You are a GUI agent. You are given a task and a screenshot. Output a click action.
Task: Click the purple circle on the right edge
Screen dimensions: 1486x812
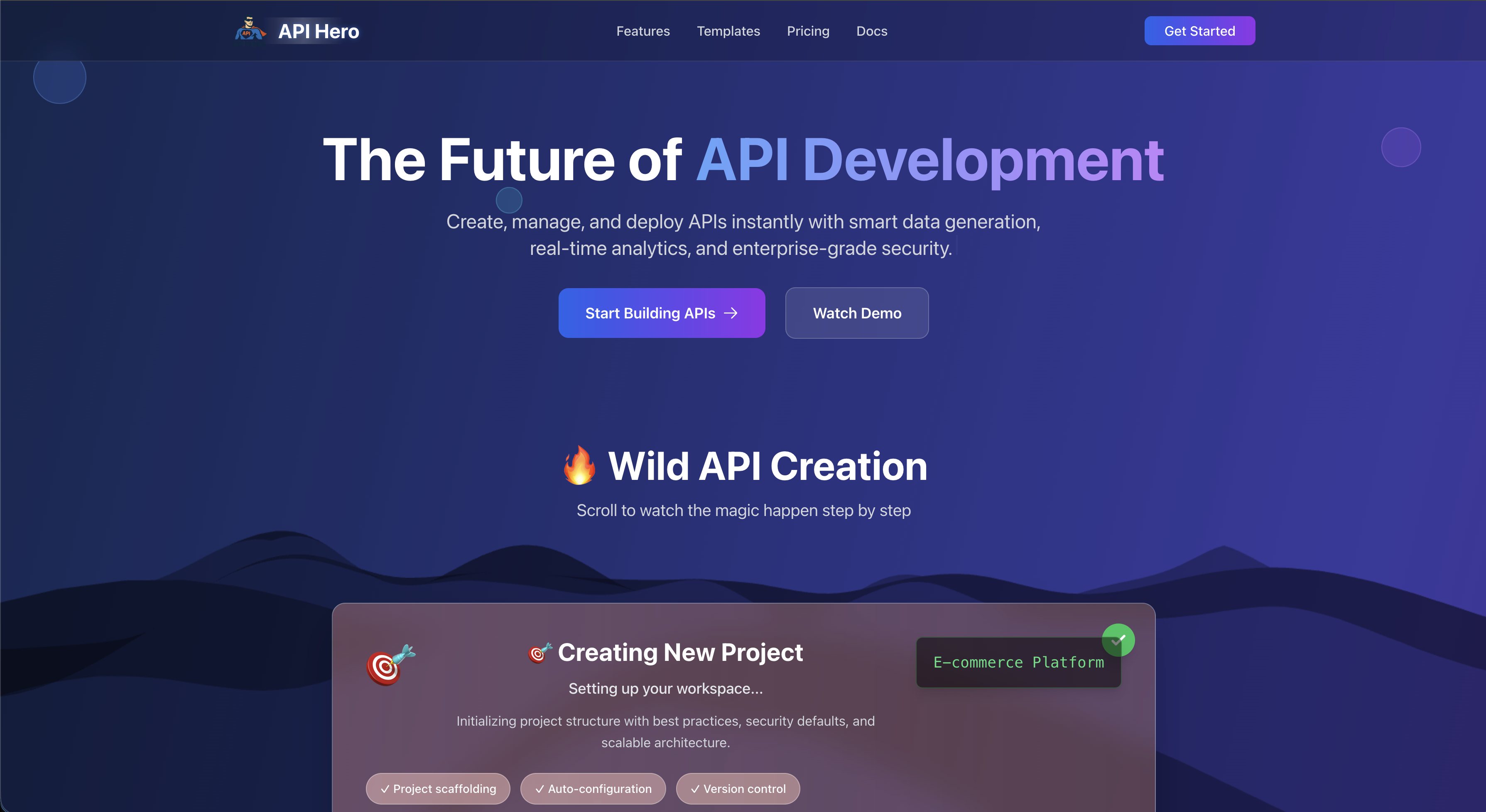click(x=1400, y=147)
